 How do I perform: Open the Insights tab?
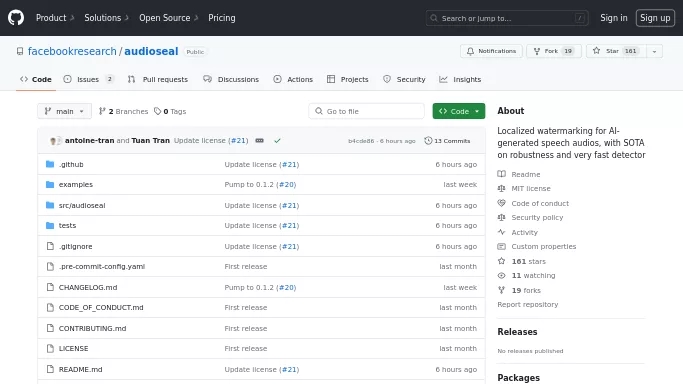[x=460, y=80]
